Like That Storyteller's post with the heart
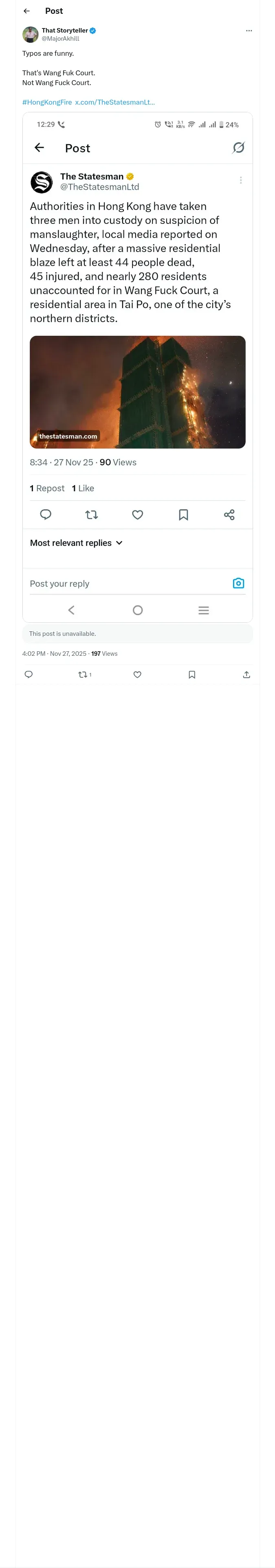Viewport: 275px width, 1568px height. click(x=137, y=675)
